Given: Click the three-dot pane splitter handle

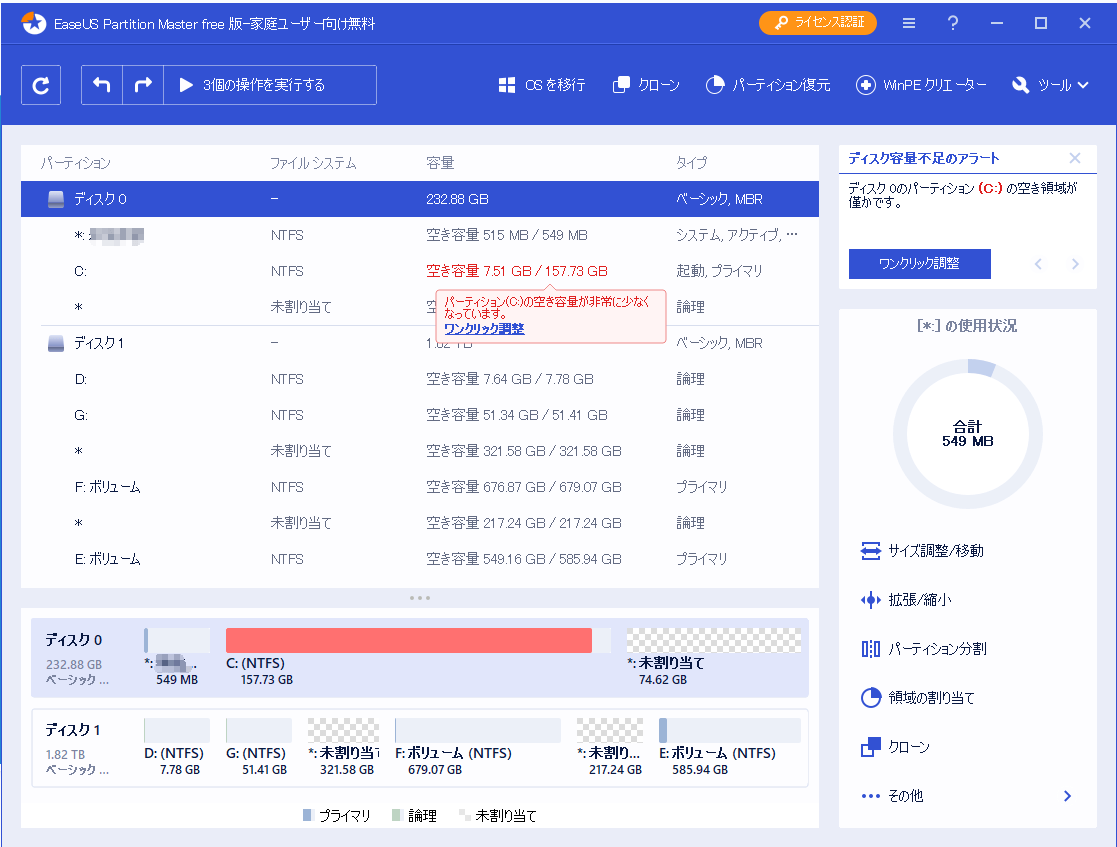Looking at the screenshot, I should (x=420, y=598).
